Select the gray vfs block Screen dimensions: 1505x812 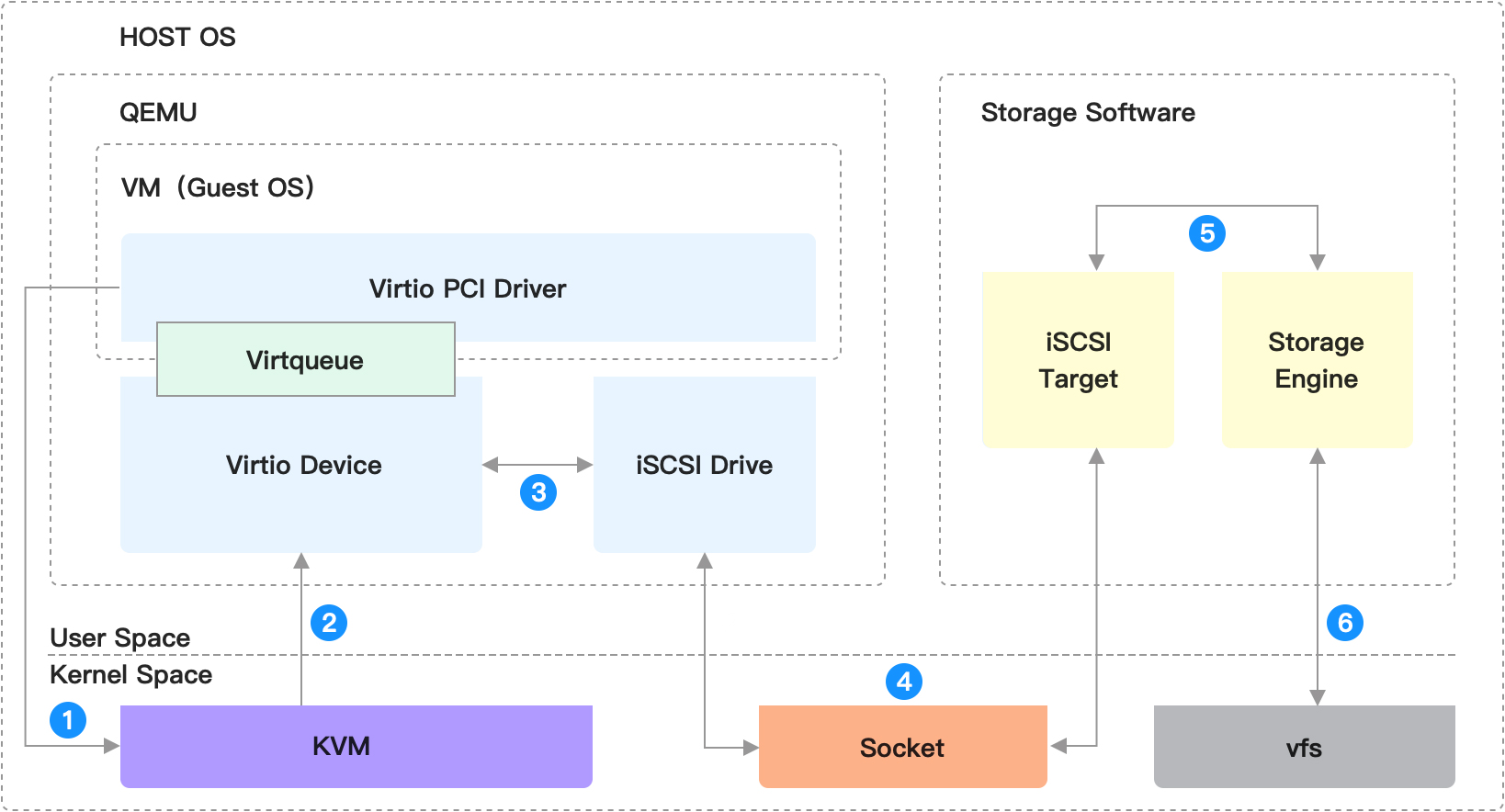click(x=1305, y=746)
